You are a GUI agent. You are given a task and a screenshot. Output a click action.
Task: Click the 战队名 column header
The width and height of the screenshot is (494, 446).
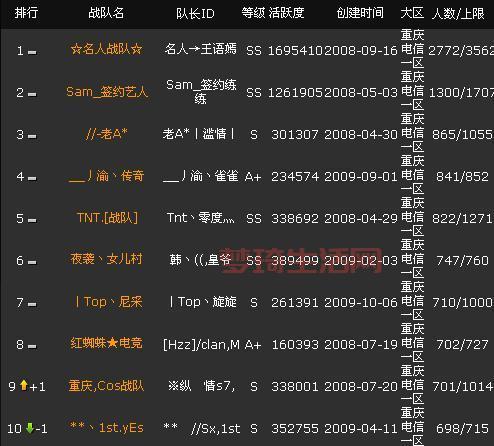pos(106,13)
